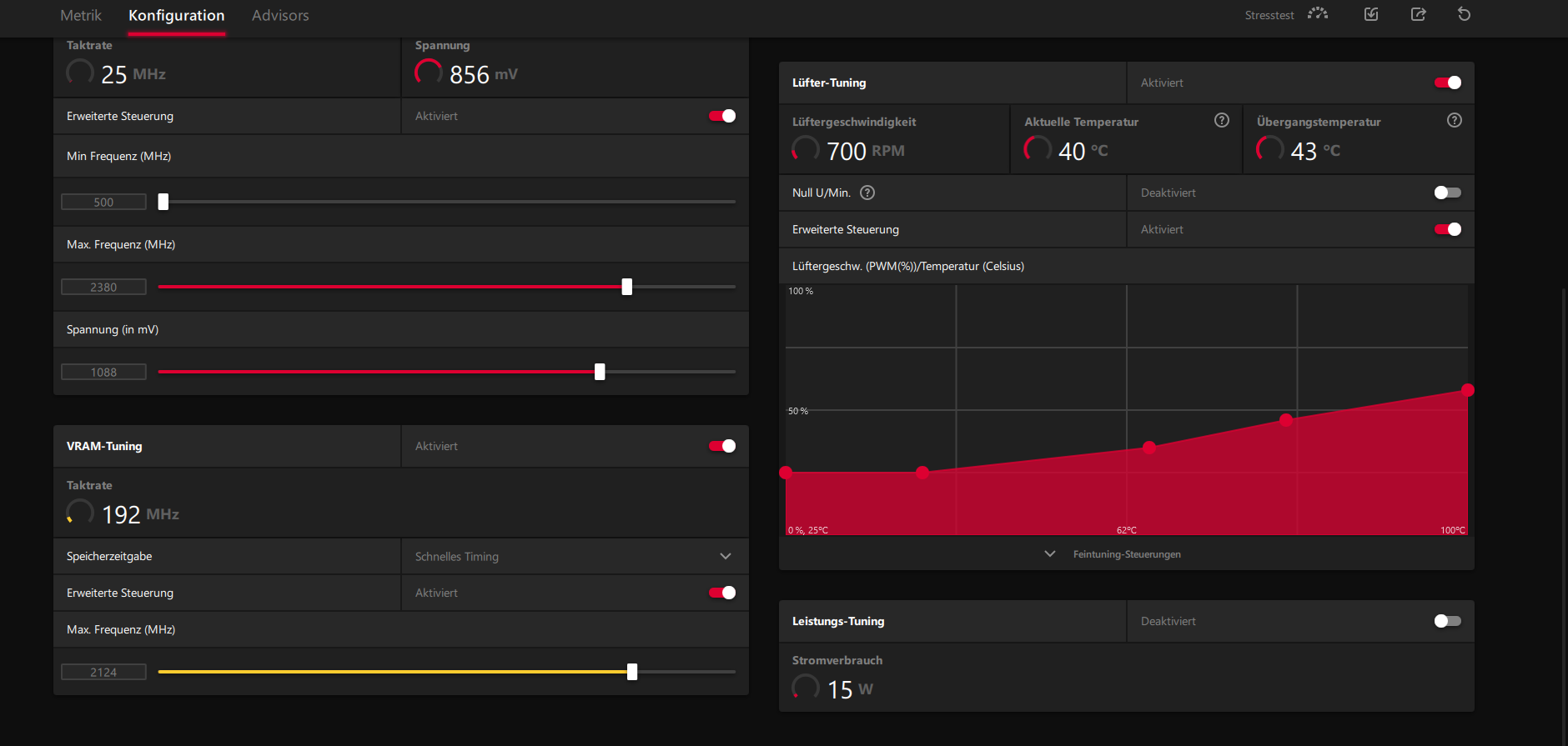
Task: Click the Lüftergeschwindigkeit RPM gauge icon
Action: coord(806,149)
